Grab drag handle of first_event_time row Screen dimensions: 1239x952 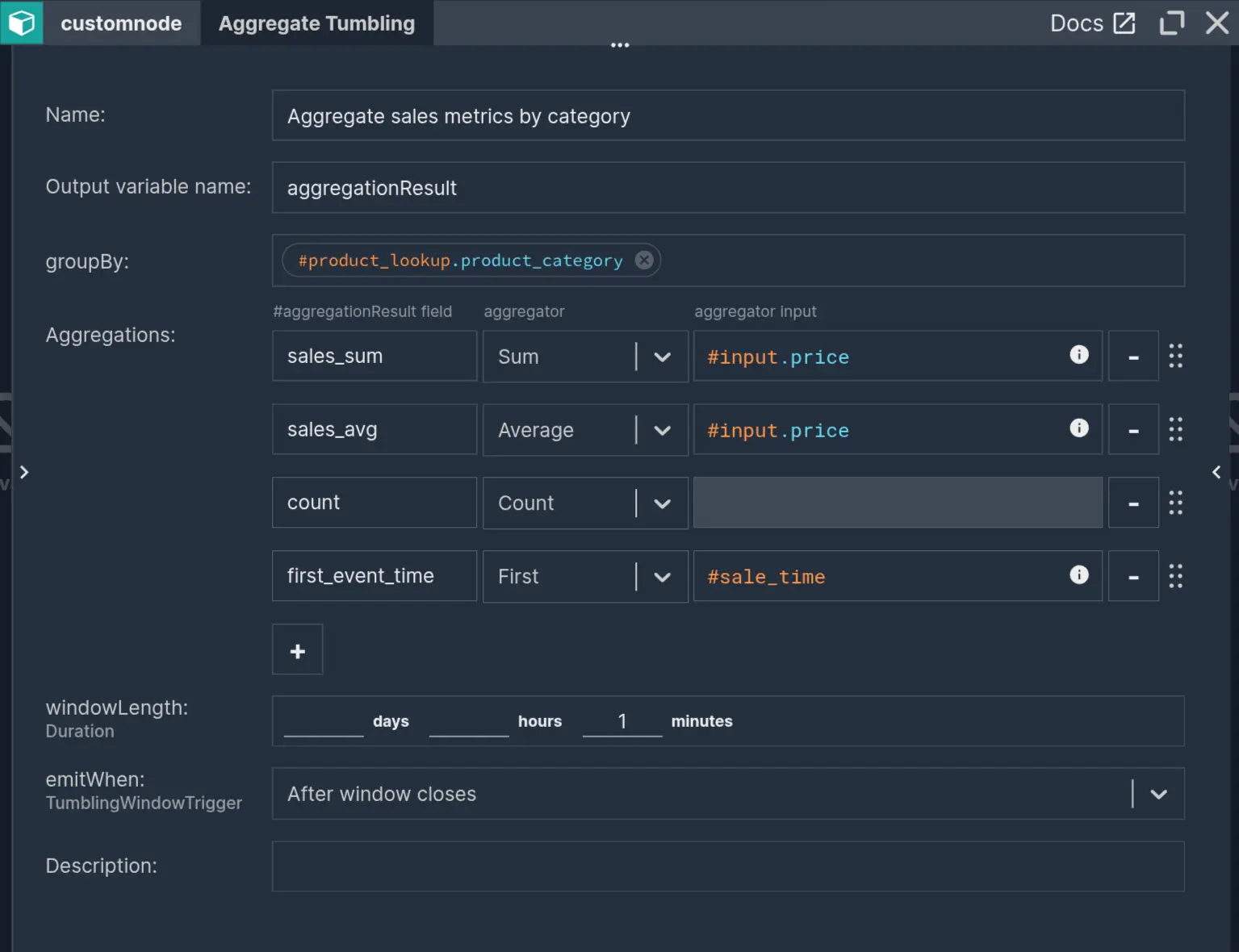pyautogui.click(x=1175, y=576)
